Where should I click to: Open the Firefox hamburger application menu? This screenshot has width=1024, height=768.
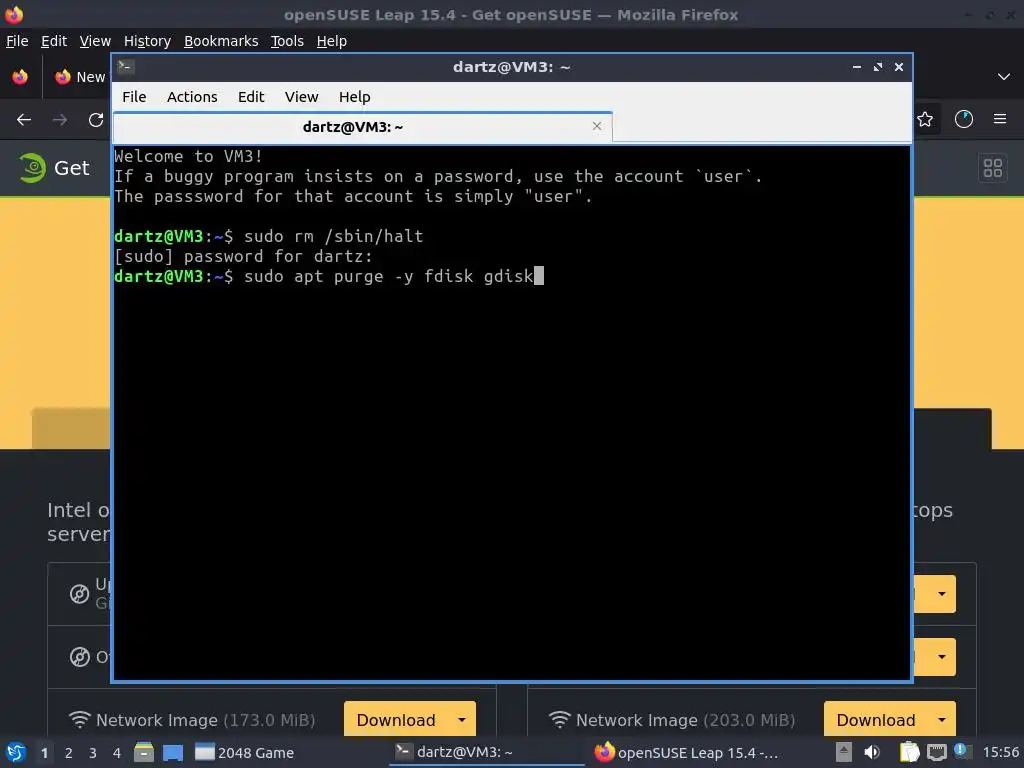[x=1000, y=120]
